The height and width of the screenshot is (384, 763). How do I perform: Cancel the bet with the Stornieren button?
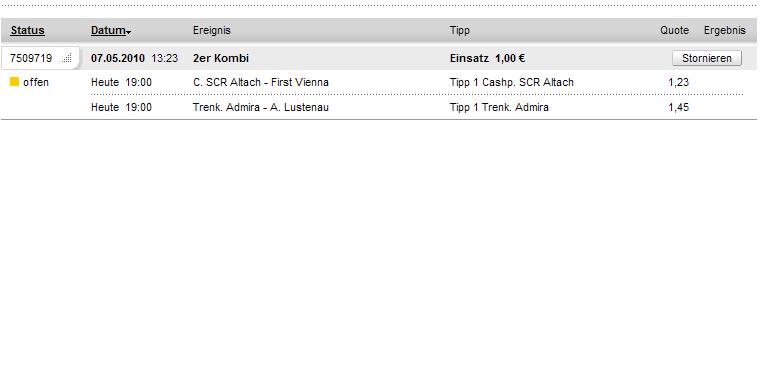click(x=707, y=58)
